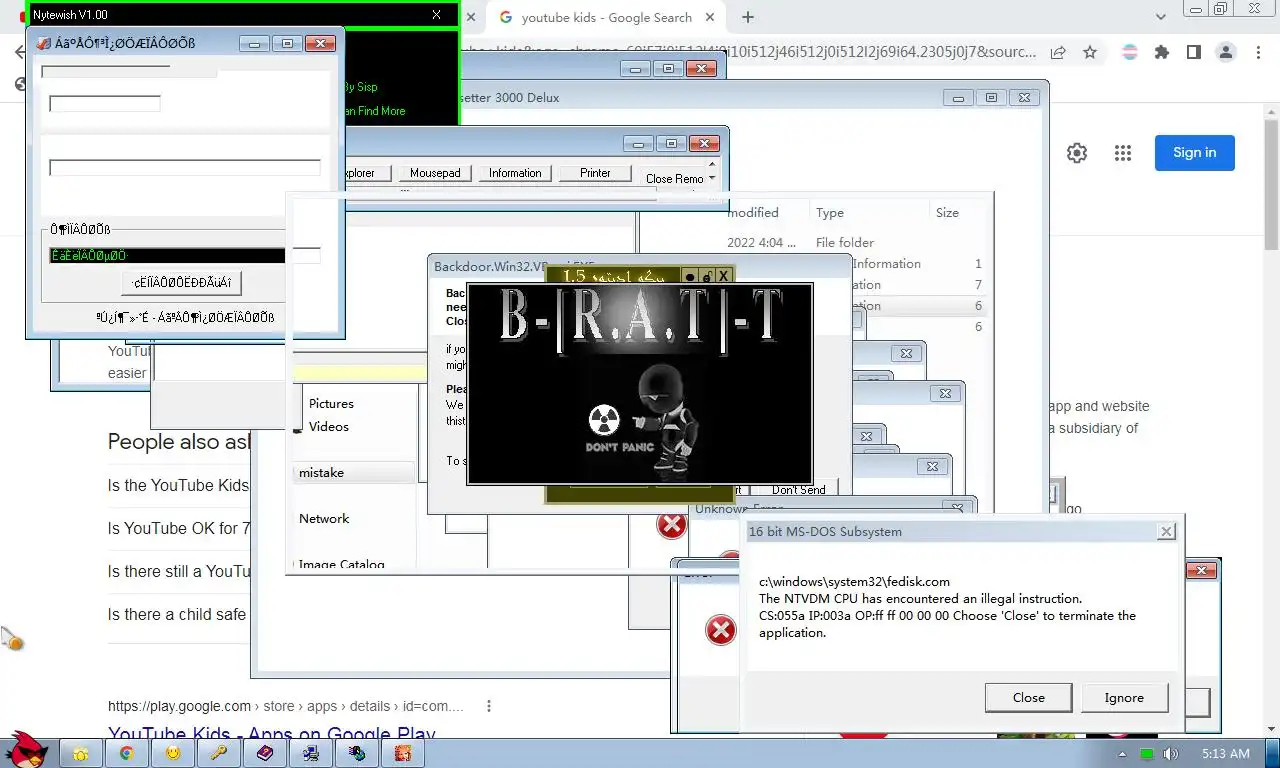The image size is (1280, 768).
Task: Open the purple help book taskbar icon
Action: pyautogui.click(x=265, y=753)
